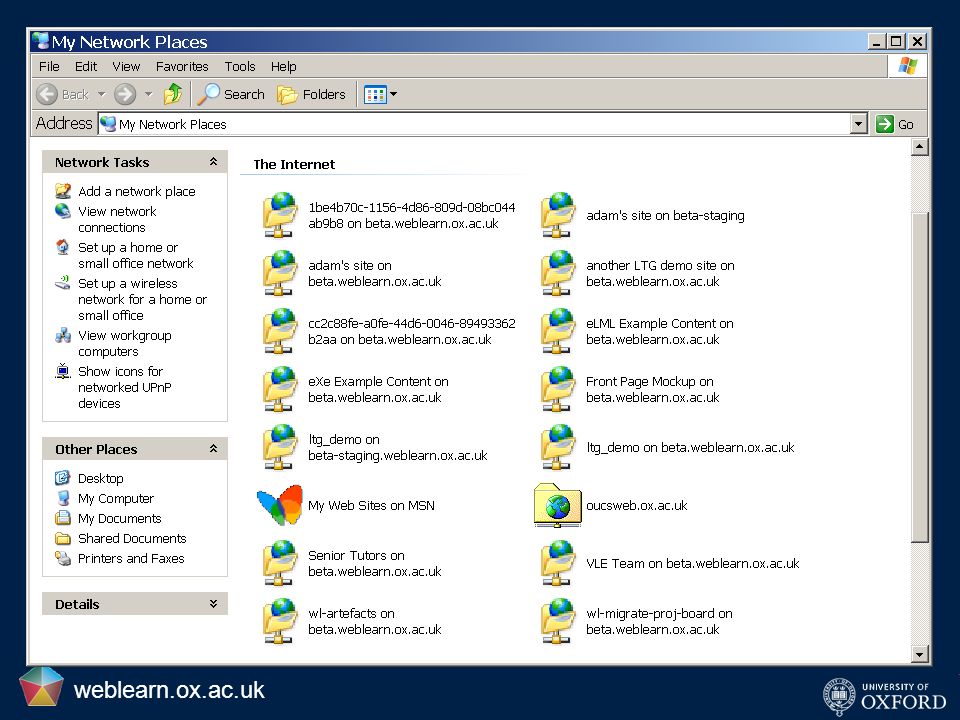Image resolution: width=960 pixels, height=720 pixels.
Task: Click Show icons for networked UPnP devices
Action: point(124,387)
